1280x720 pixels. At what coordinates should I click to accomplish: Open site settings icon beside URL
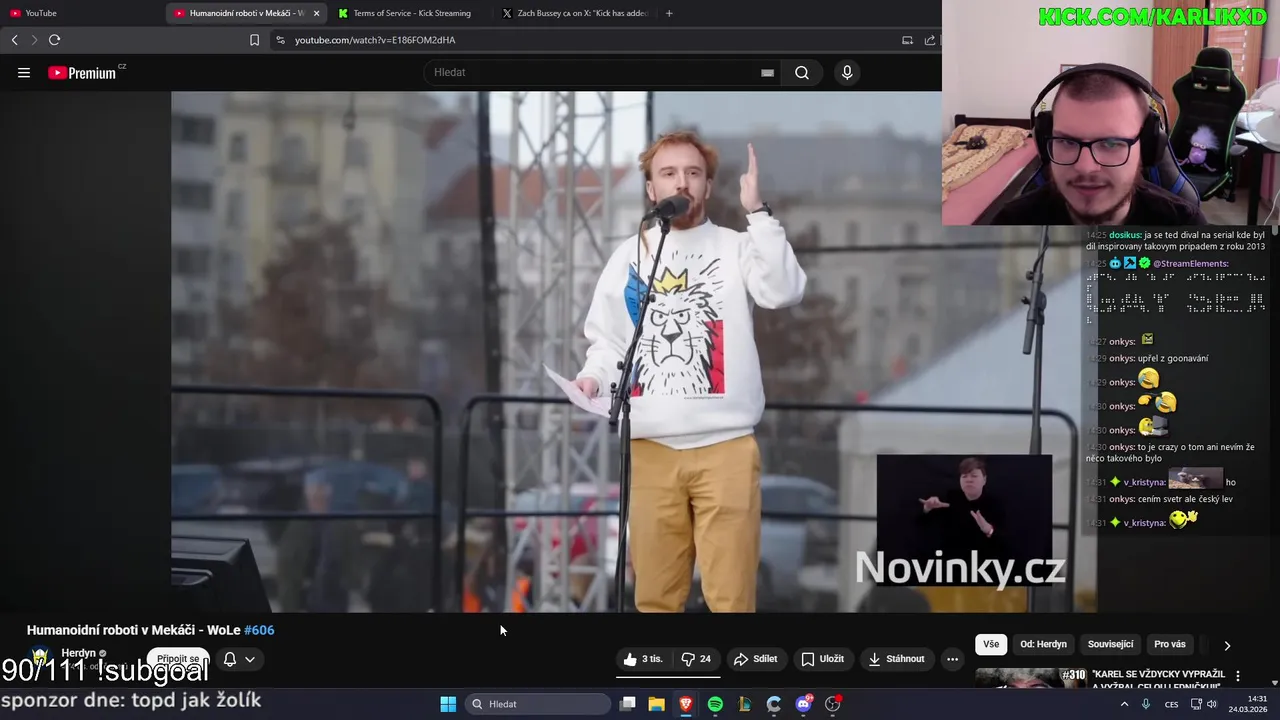[x=280, y=40]
